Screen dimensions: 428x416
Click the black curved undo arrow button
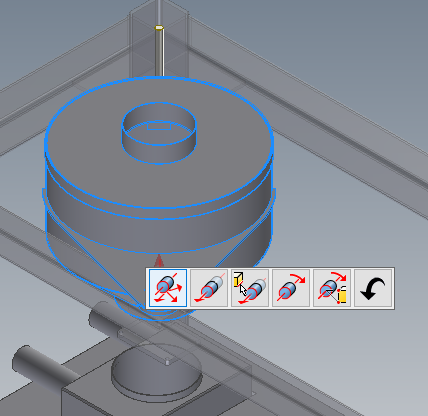[373, 288]
